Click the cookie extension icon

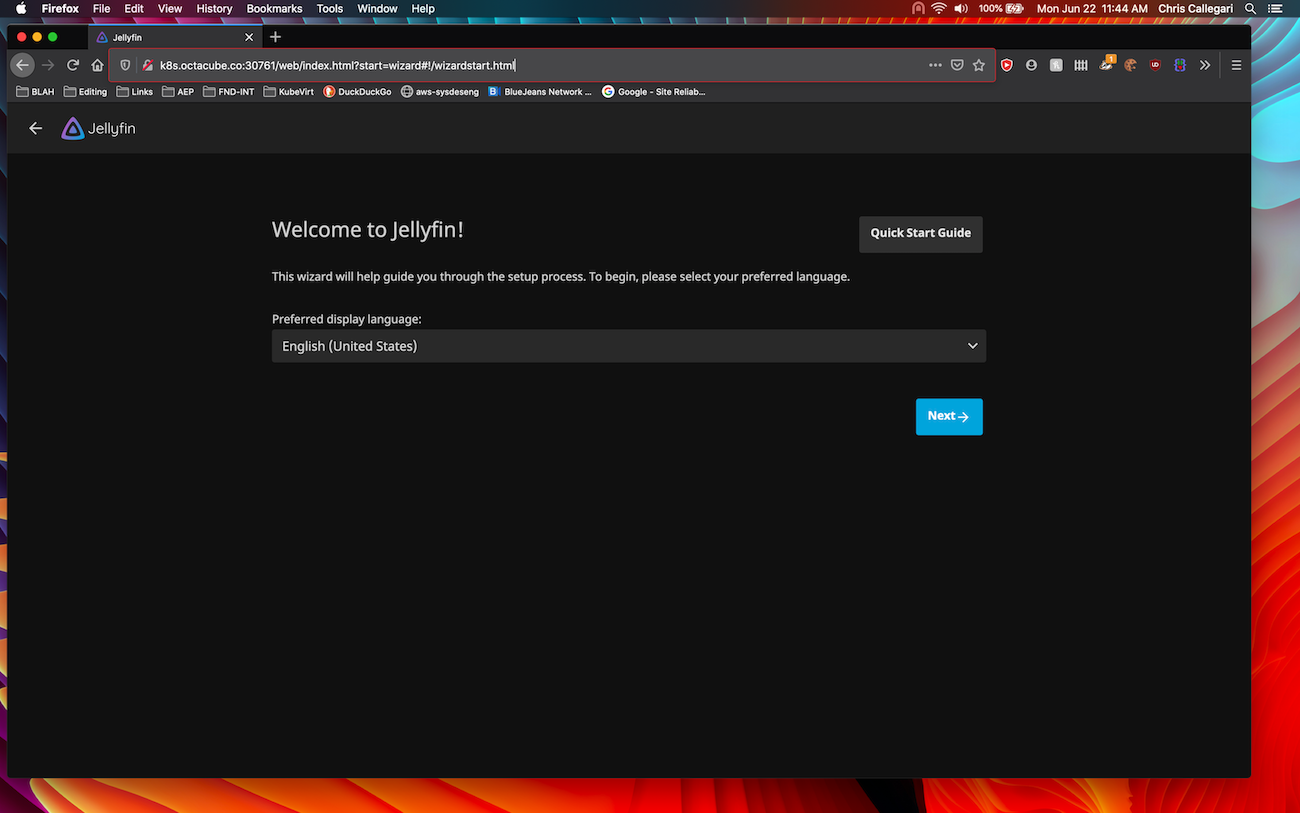(x=1131, y=65)
